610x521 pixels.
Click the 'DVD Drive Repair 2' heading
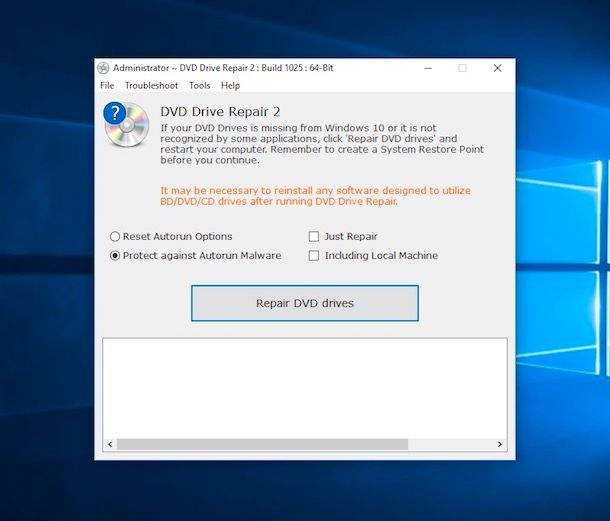pos(220,112)
